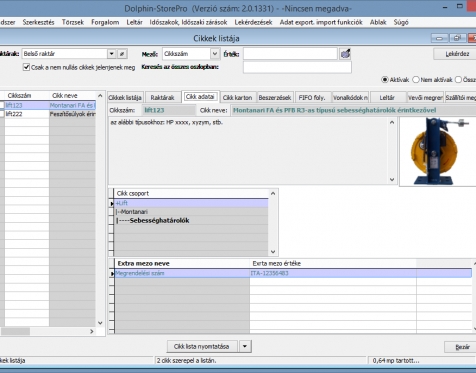Open the Lekérdezések menu
Screen dimensions: 476x373
(x=253, y=22)
